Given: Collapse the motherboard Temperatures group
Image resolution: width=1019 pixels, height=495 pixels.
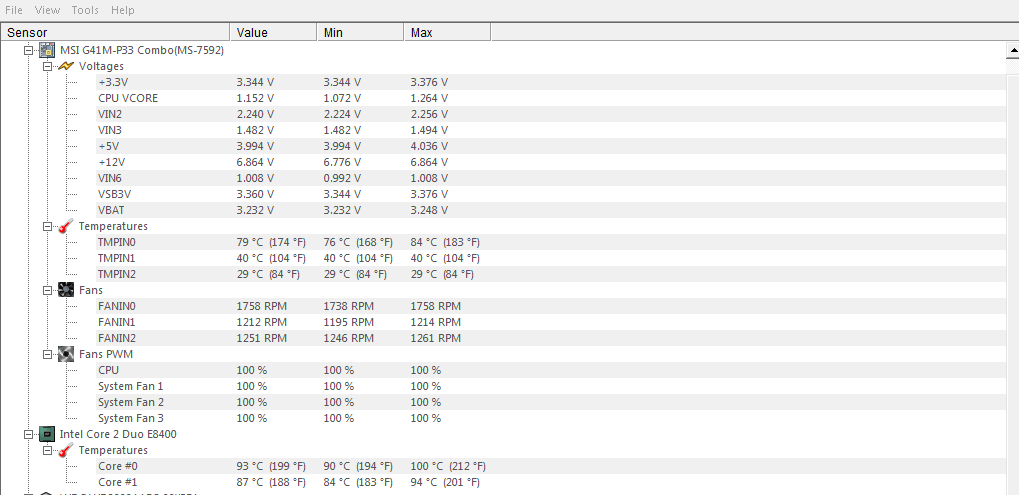Looking at the screenshot, I should pyautogui.click(x=47, y=226).
